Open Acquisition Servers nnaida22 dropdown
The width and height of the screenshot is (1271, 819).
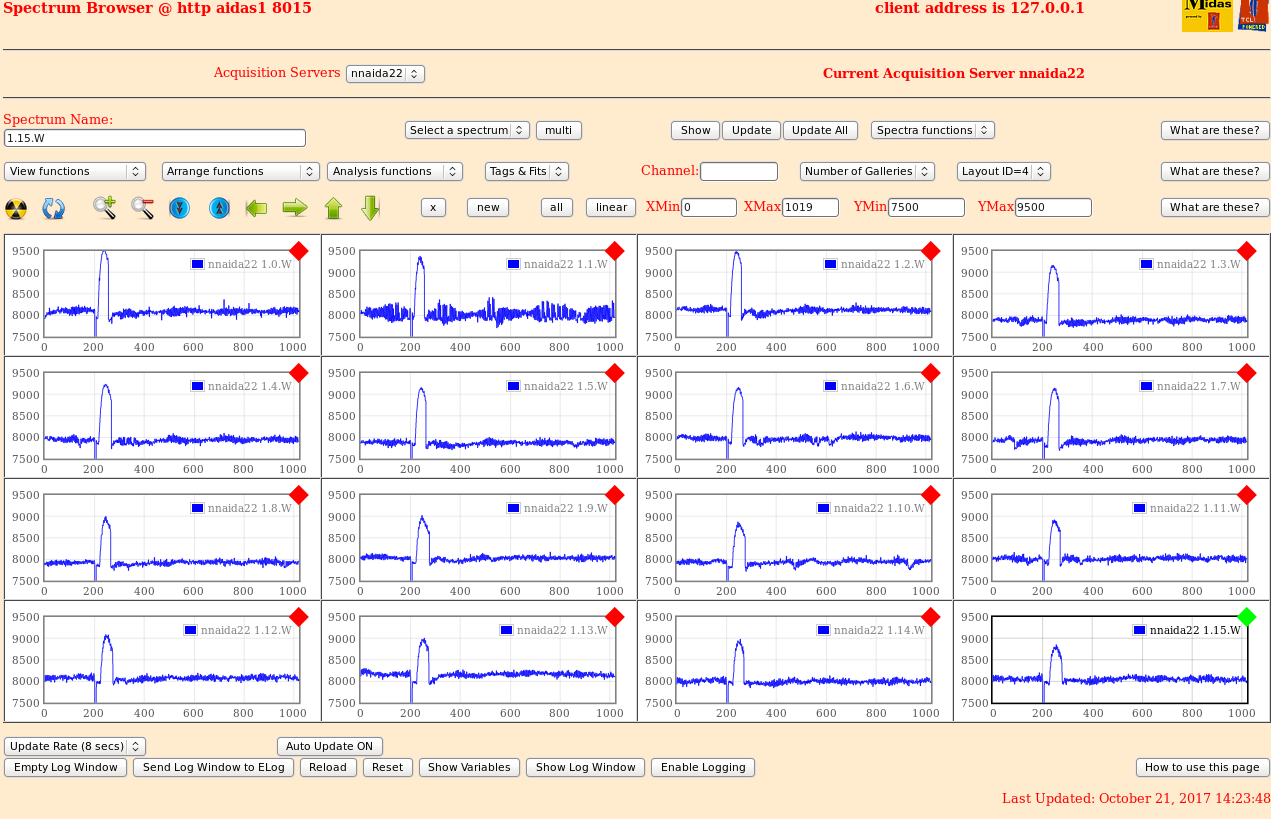385,73
